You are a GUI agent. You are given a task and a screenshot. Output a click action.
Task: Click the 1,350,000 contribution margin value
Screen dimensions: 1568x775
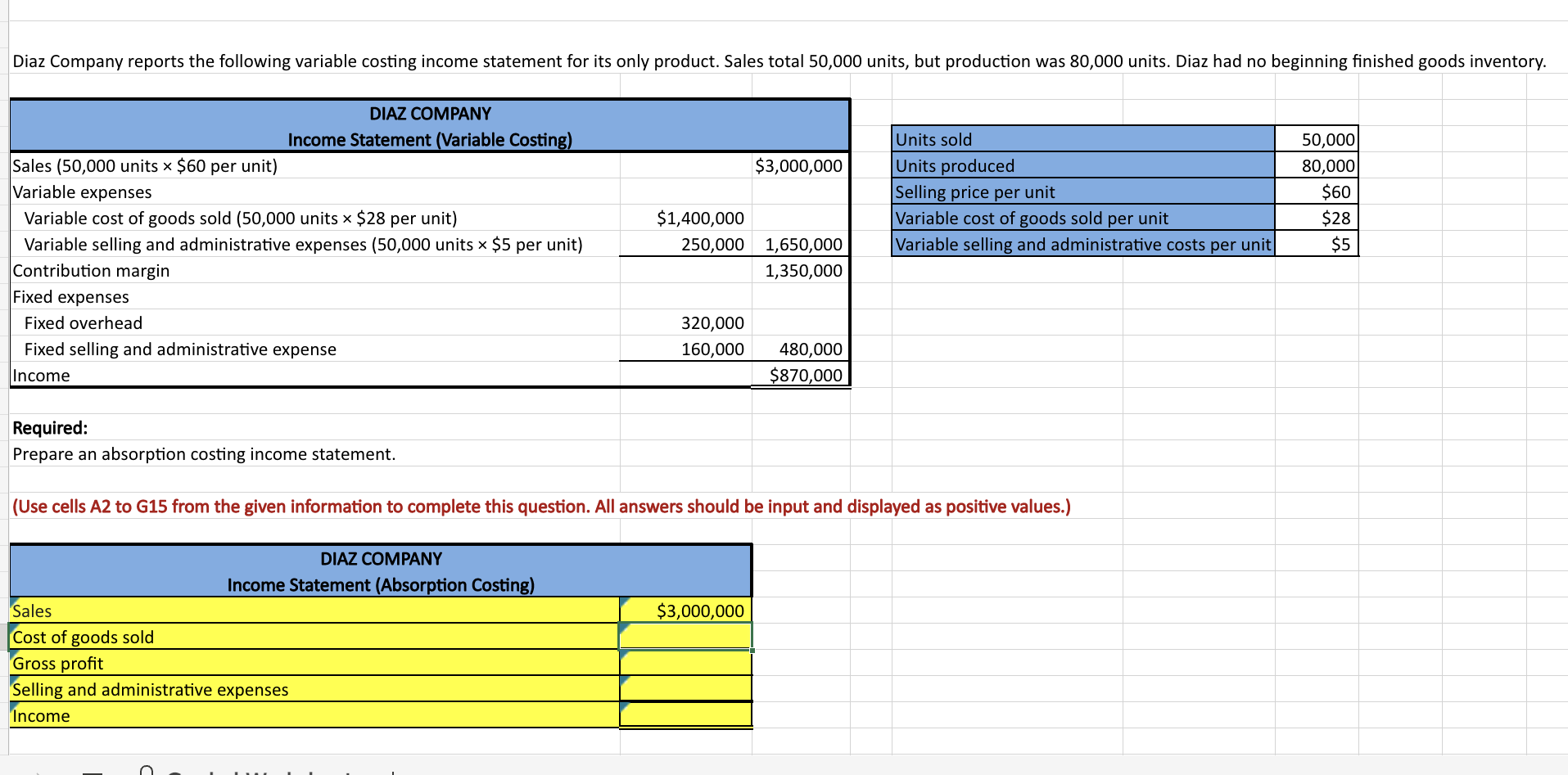(802, 271)
